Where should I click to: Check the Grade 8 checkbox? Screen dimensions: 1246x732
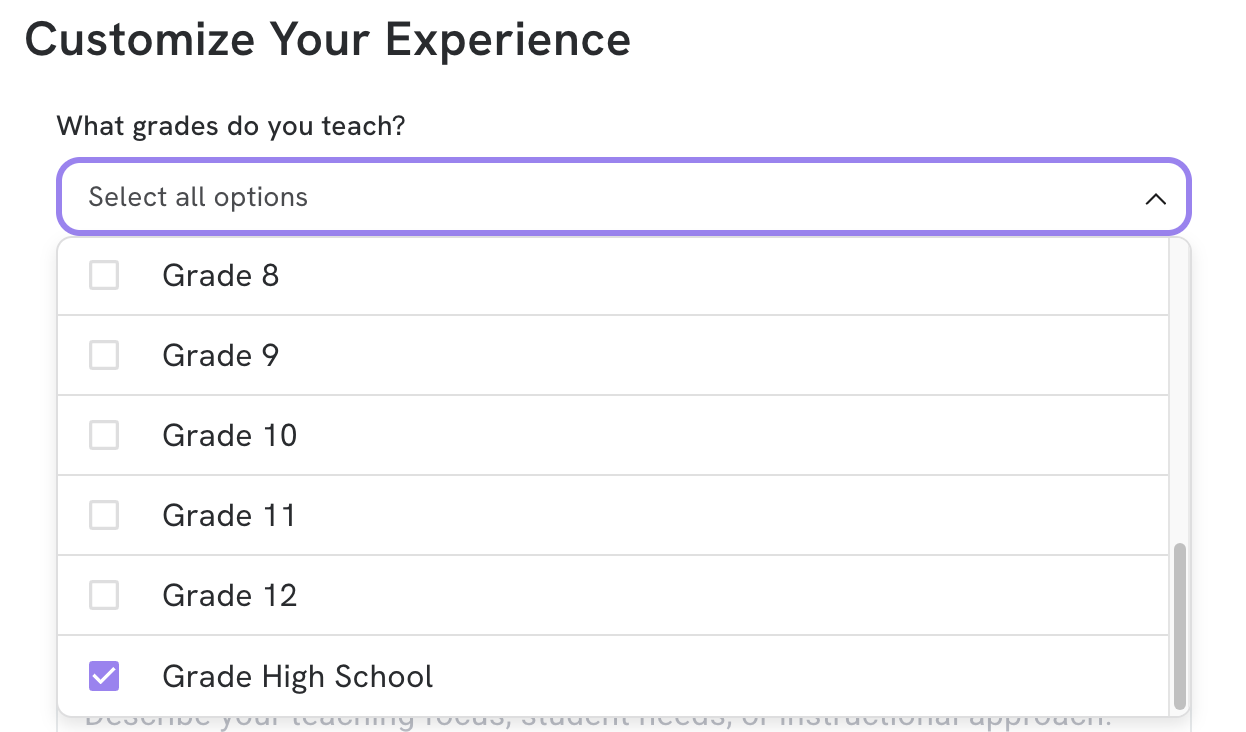[104, 275]
